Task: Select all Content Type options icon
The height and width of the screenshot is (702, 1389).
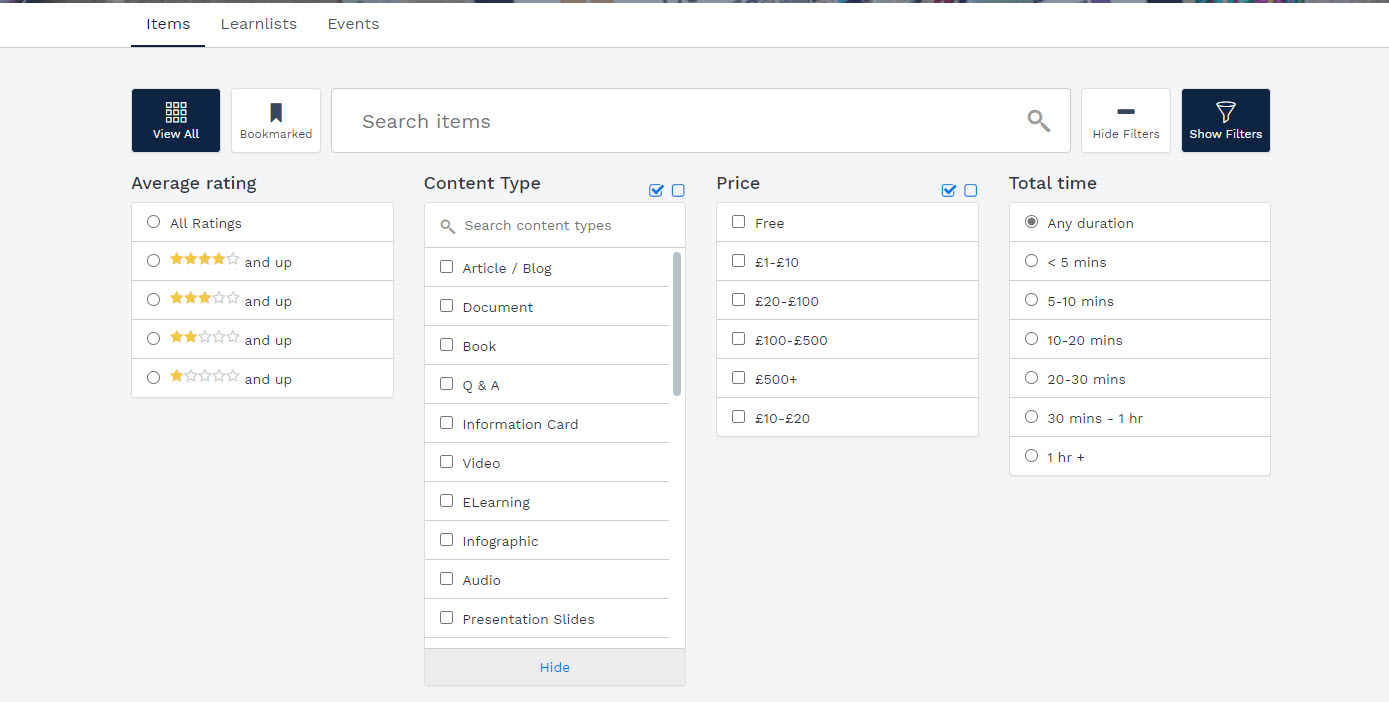Action: click(x=656, y=191)
